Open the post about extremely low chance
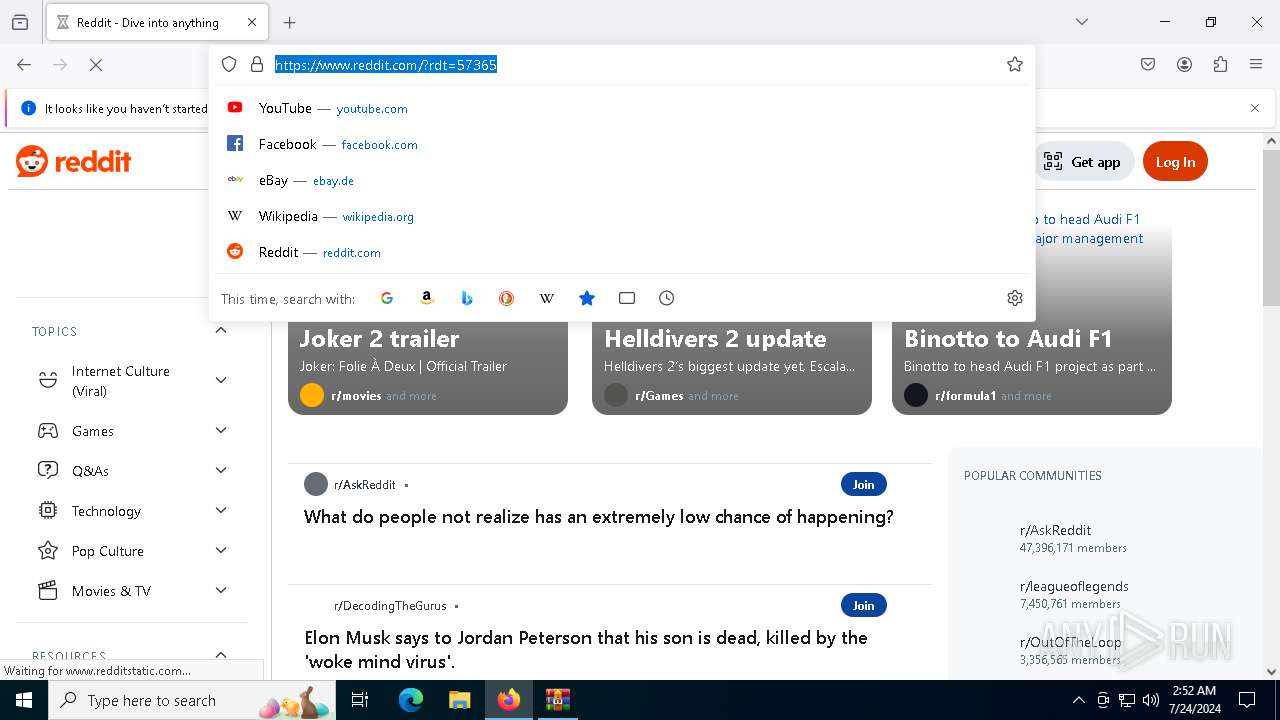Viewport: 1280px width, 720px height. [x=598, y=517]
